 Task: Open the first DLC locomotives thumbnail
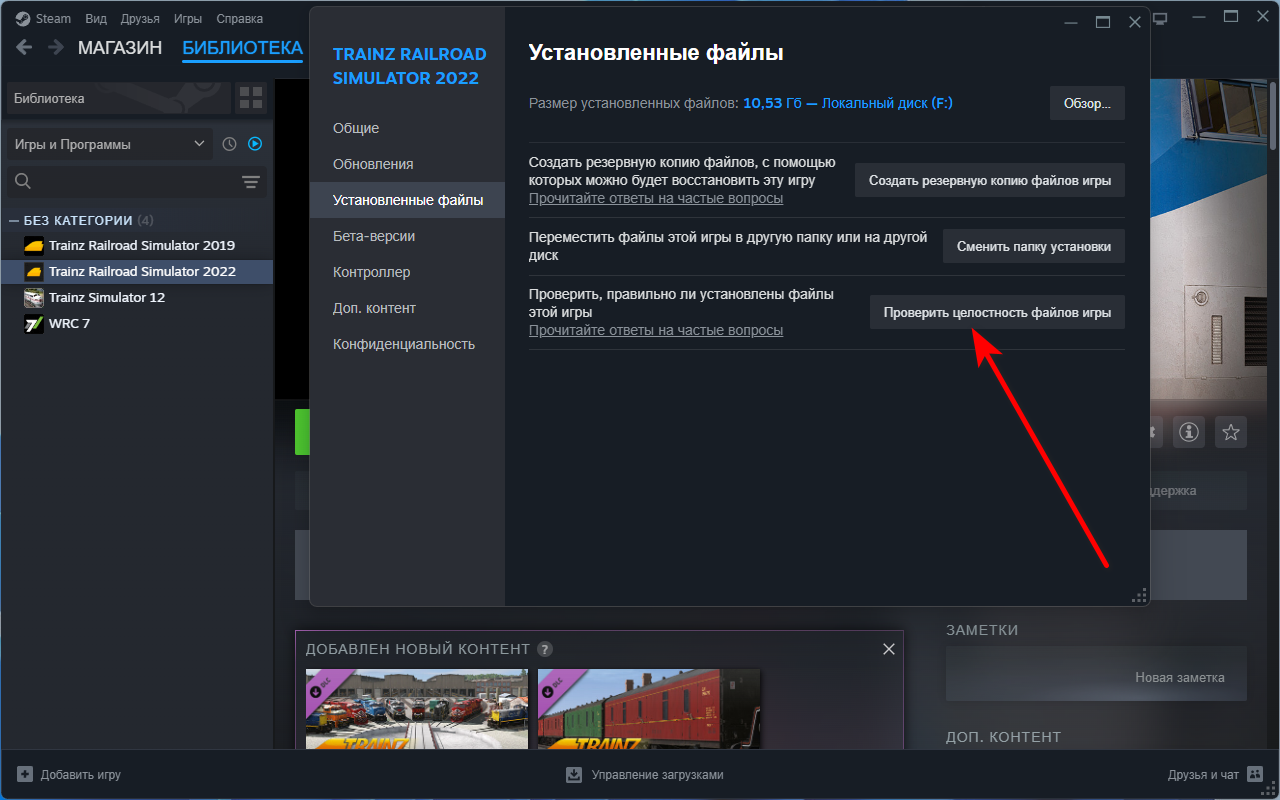pos(416,709)
